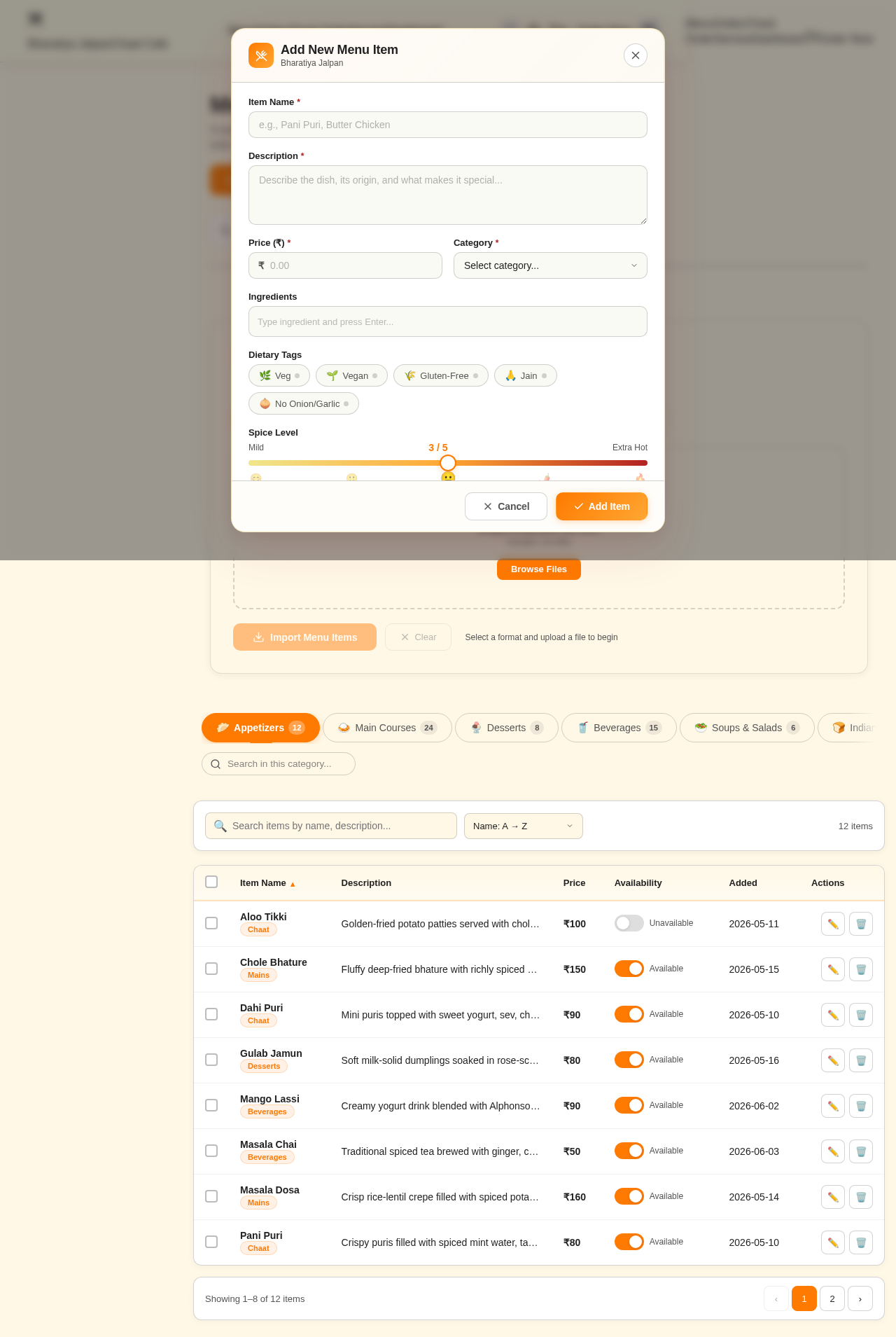The image size is (896, 1337).
Task: Click the Add Item button
Action: (x=601, y=506)
